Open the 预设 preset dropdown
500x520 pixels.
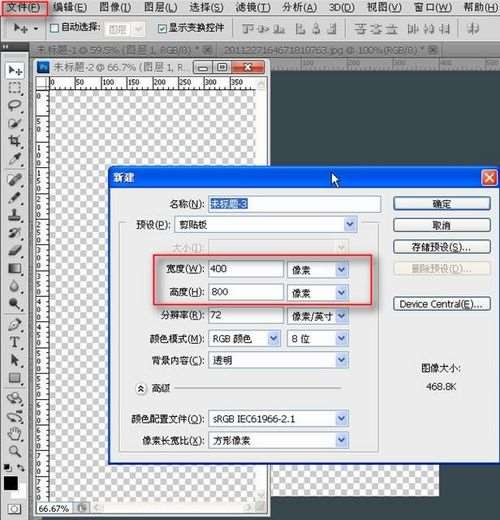point(350,224)
